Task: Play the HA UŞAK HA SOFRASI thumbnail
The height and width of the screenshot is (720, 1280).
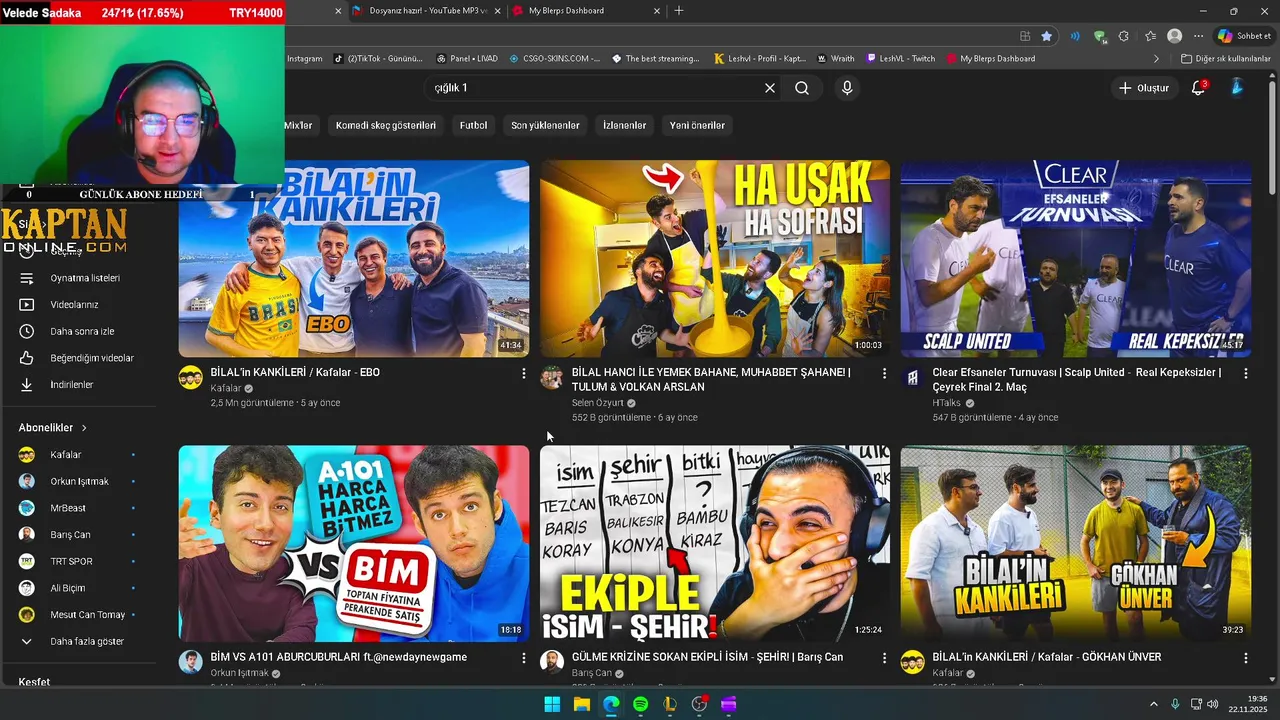Action: pos(715,258)
